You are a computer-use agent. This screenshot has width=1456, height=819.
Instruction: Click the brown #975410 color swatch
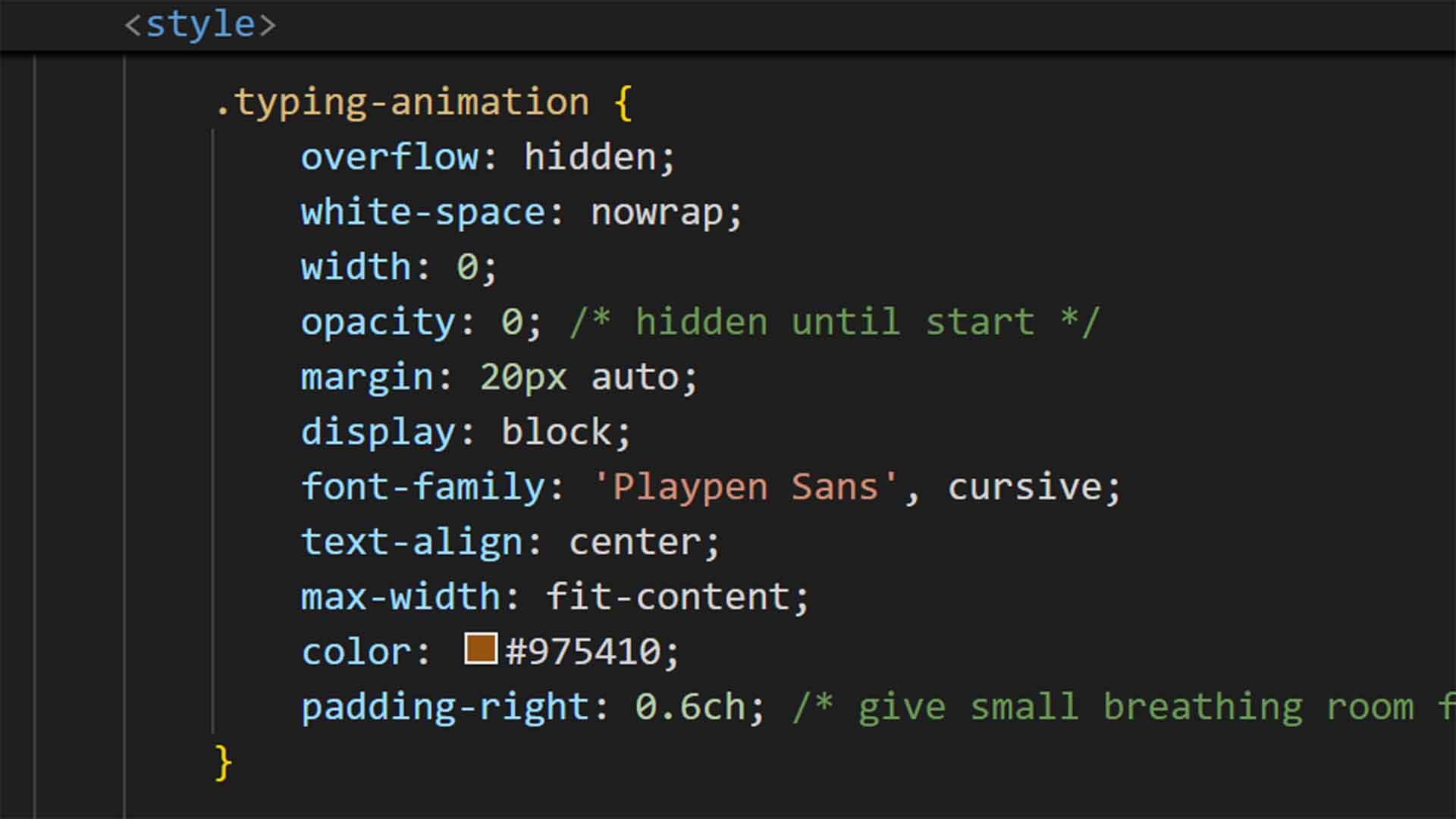(481, 649)
